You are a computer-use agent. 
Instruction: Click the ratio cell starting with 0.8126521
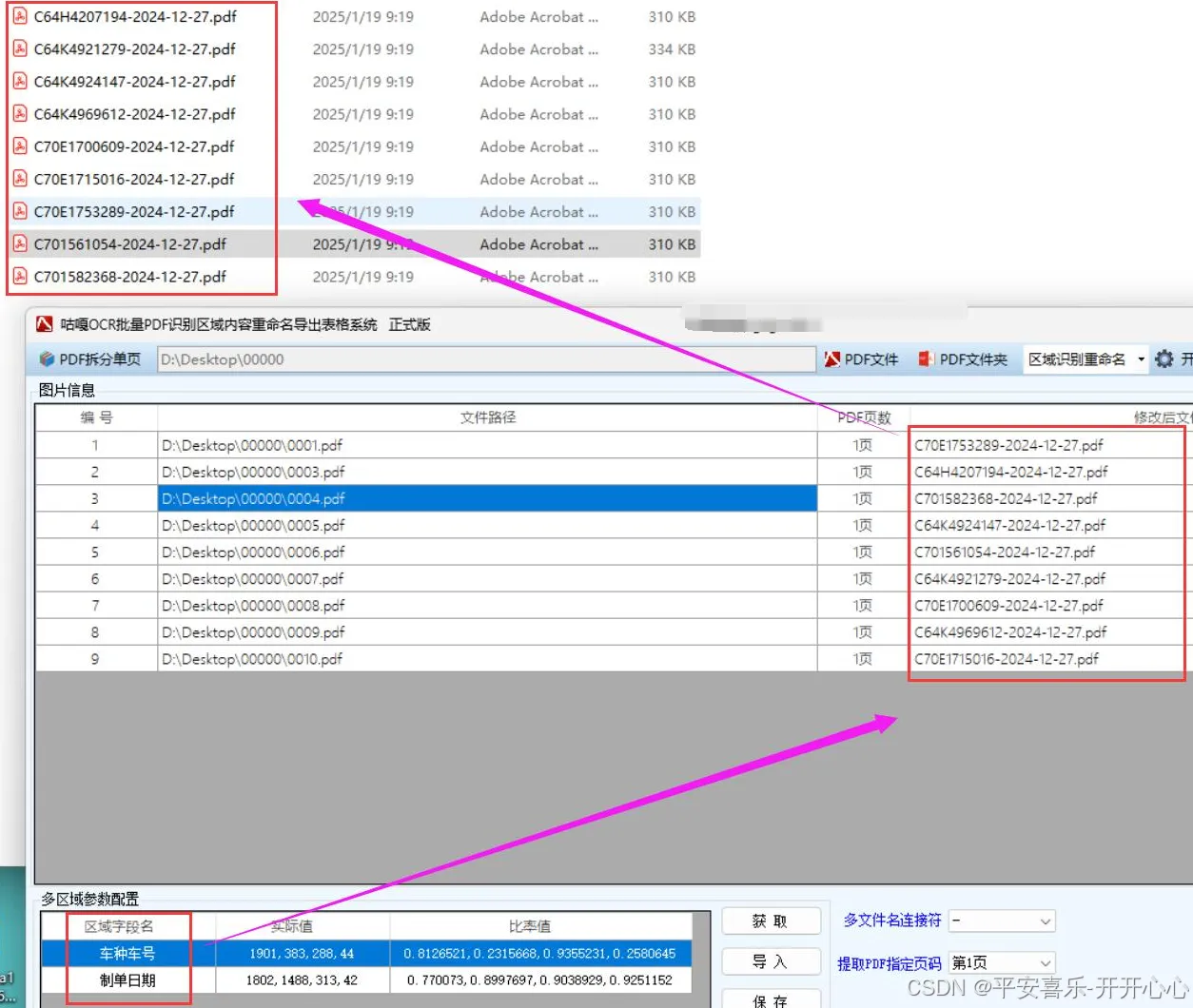click(x=539, y=953)
